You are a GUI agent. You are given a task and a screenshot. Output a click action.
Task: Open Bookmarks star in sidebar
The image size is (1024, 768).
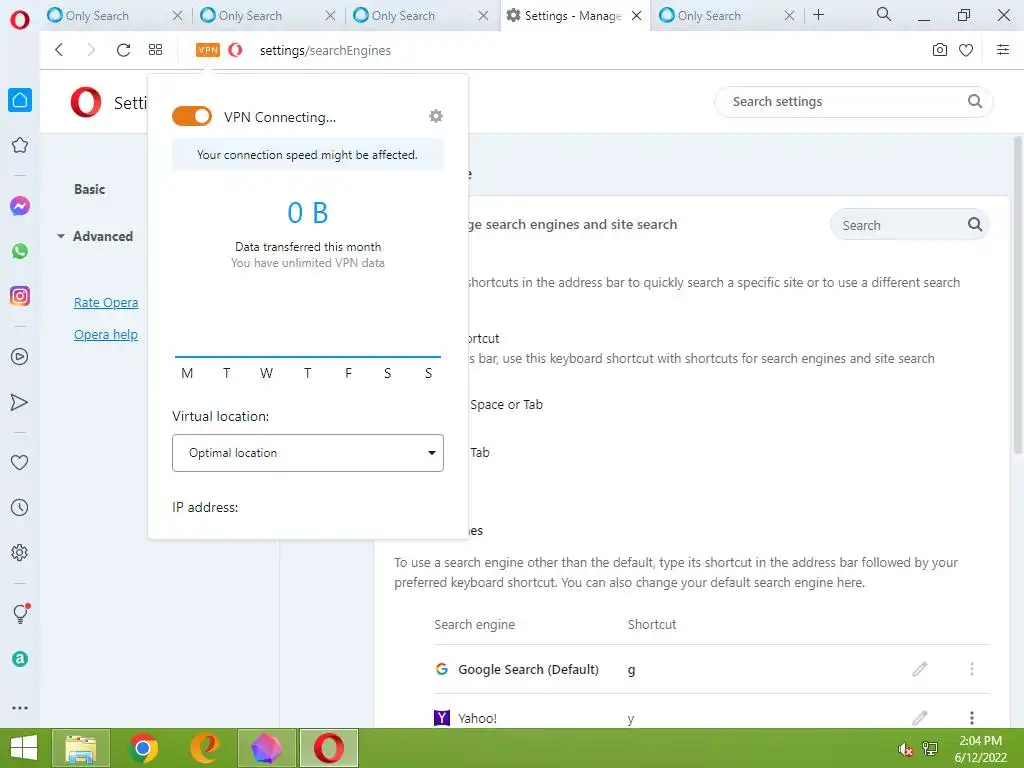point(20,145)
